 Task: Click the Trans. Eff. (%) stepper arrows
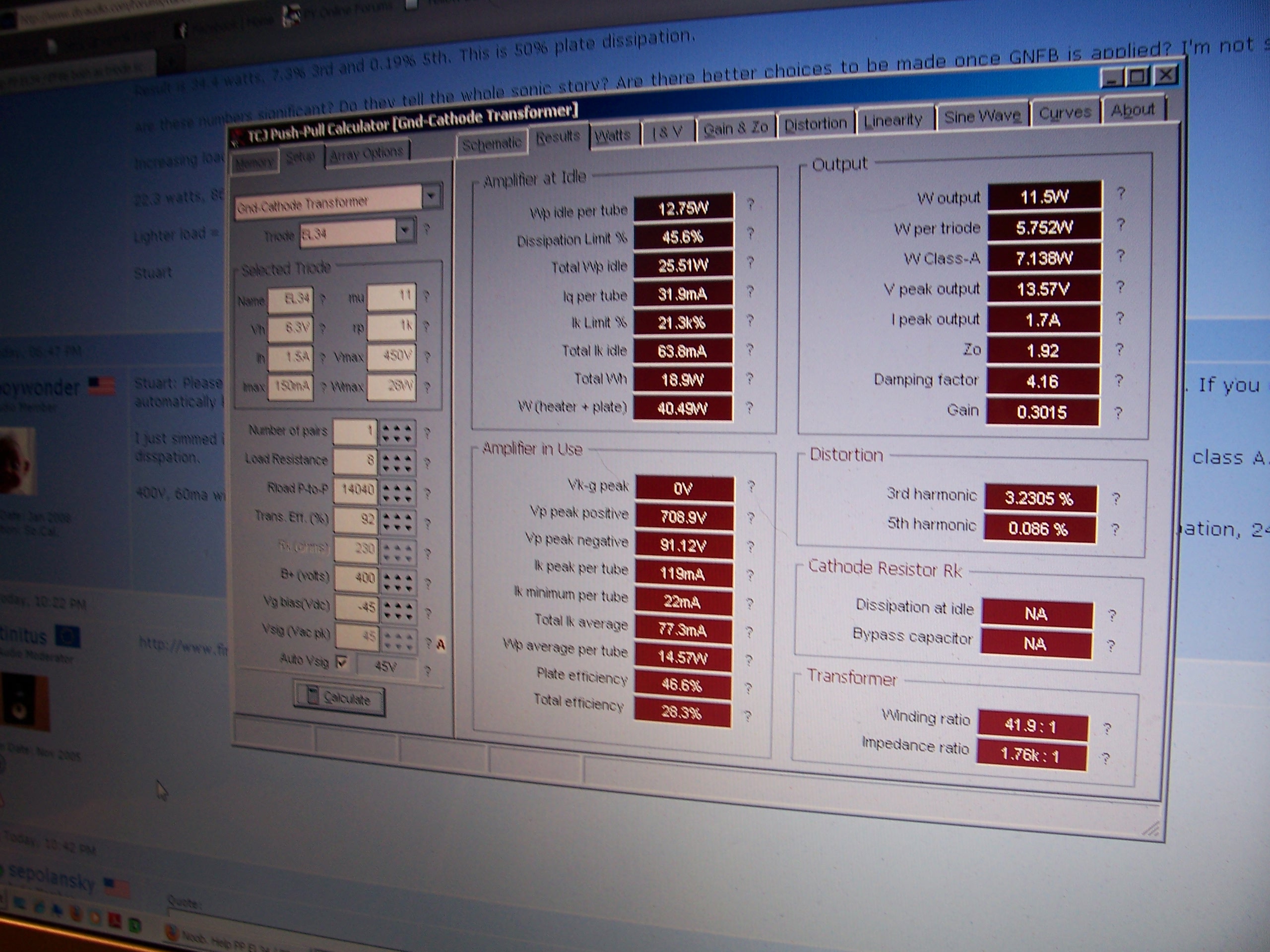[x=398, y=523]
